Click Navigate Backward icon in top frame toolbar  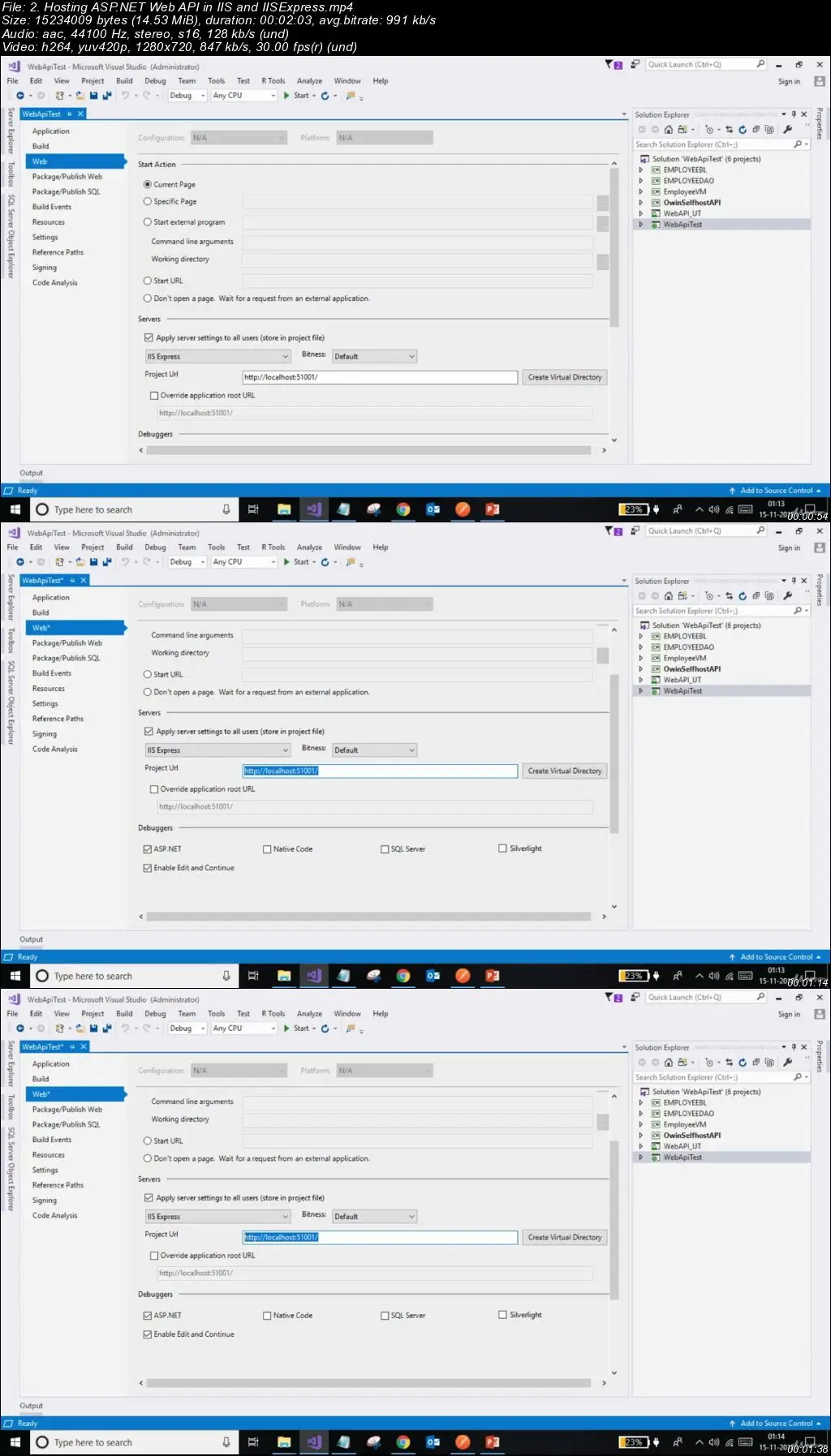tap(19, 96)
